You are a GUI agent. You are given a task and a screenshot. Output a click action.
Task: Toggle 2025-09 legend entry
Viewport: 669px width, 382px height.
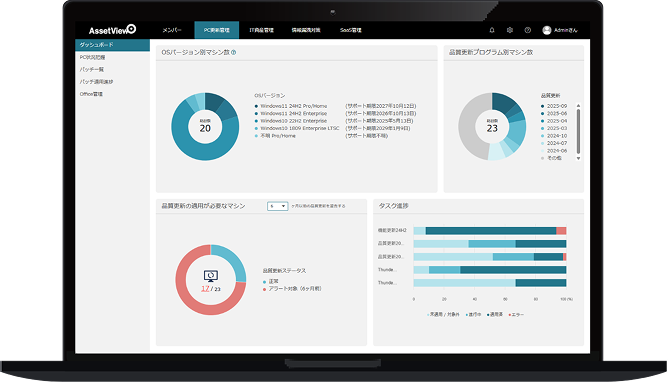[554, 106]
